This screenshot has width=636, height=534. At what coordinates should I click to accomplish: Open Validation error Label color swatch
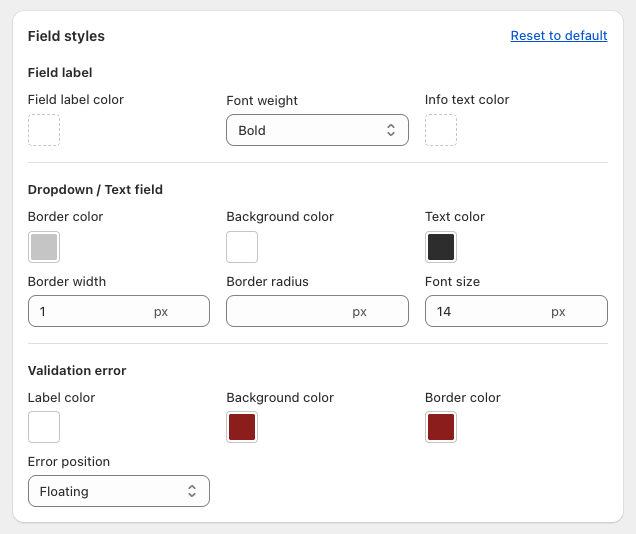coord(44,427)
